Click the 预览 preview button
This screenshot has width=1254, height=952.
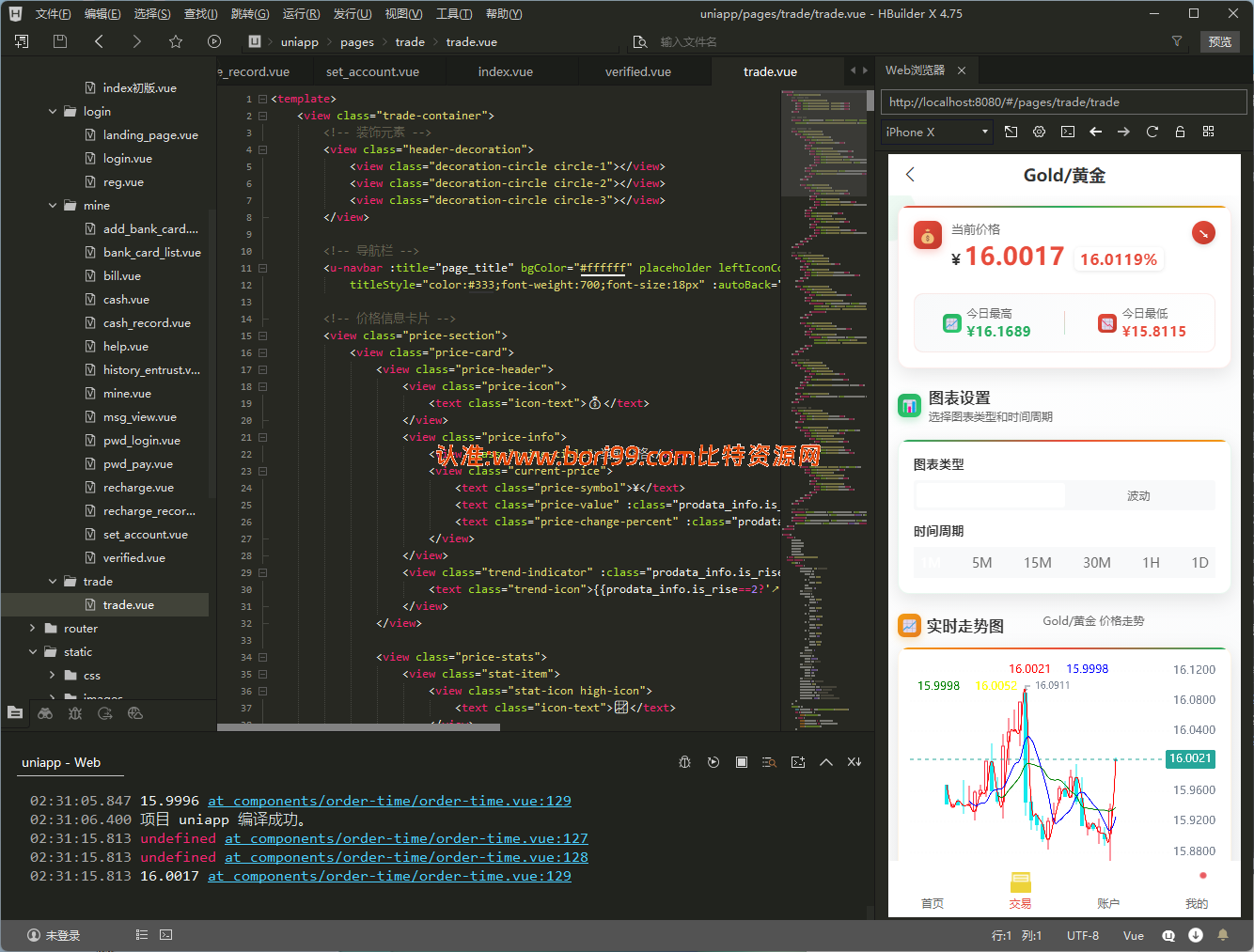1220,41
